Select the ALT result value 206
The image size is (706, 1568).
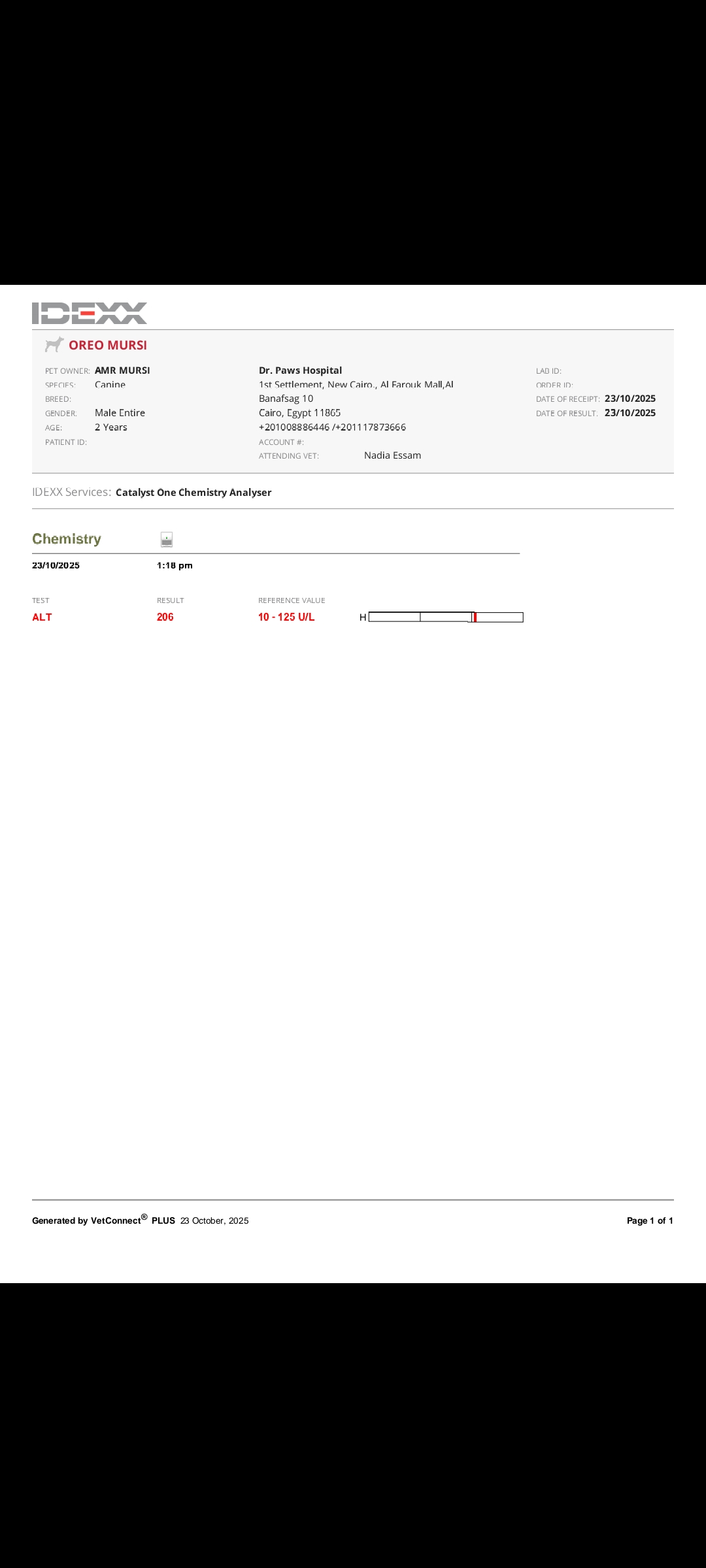[x=165, y=617]
